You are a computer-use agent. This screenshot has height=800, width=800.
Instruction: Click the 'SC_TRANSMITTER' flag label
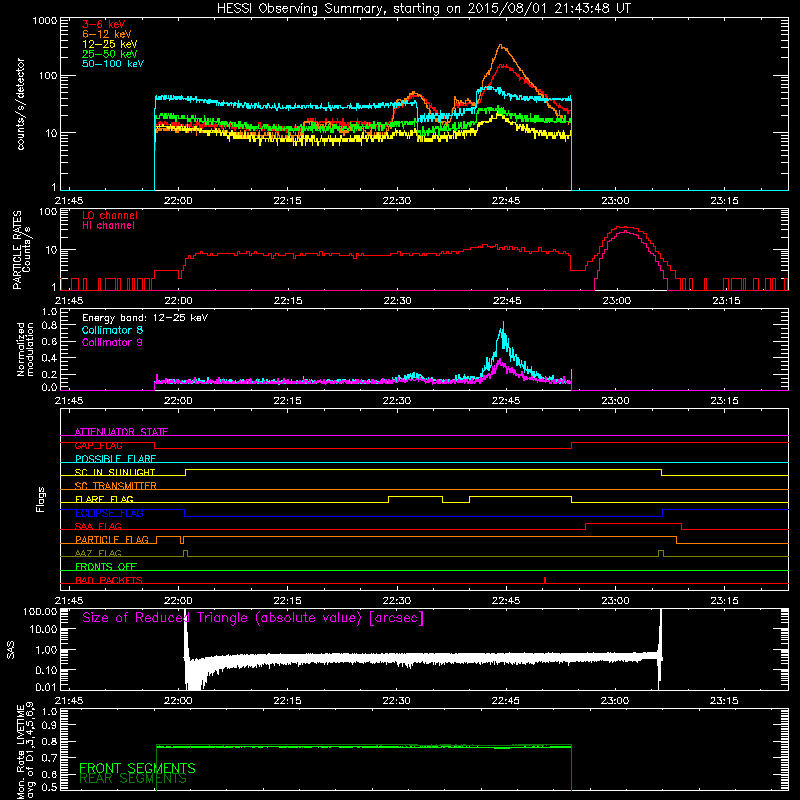(x=116, y=486)
